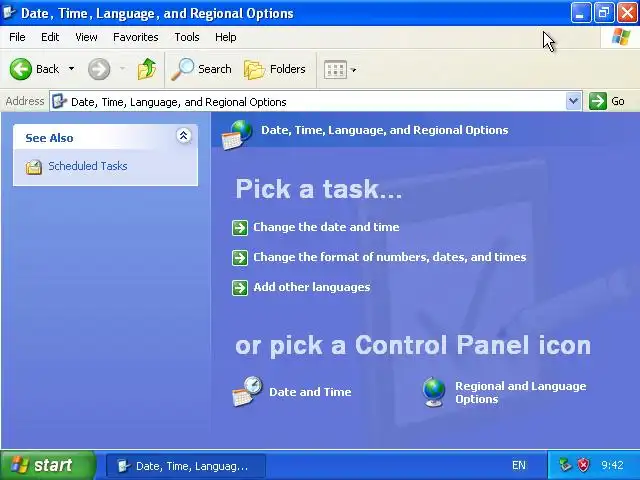This screenshot has height=480, width=640.
Task: Go up one folder level icon
Action: 147,69
